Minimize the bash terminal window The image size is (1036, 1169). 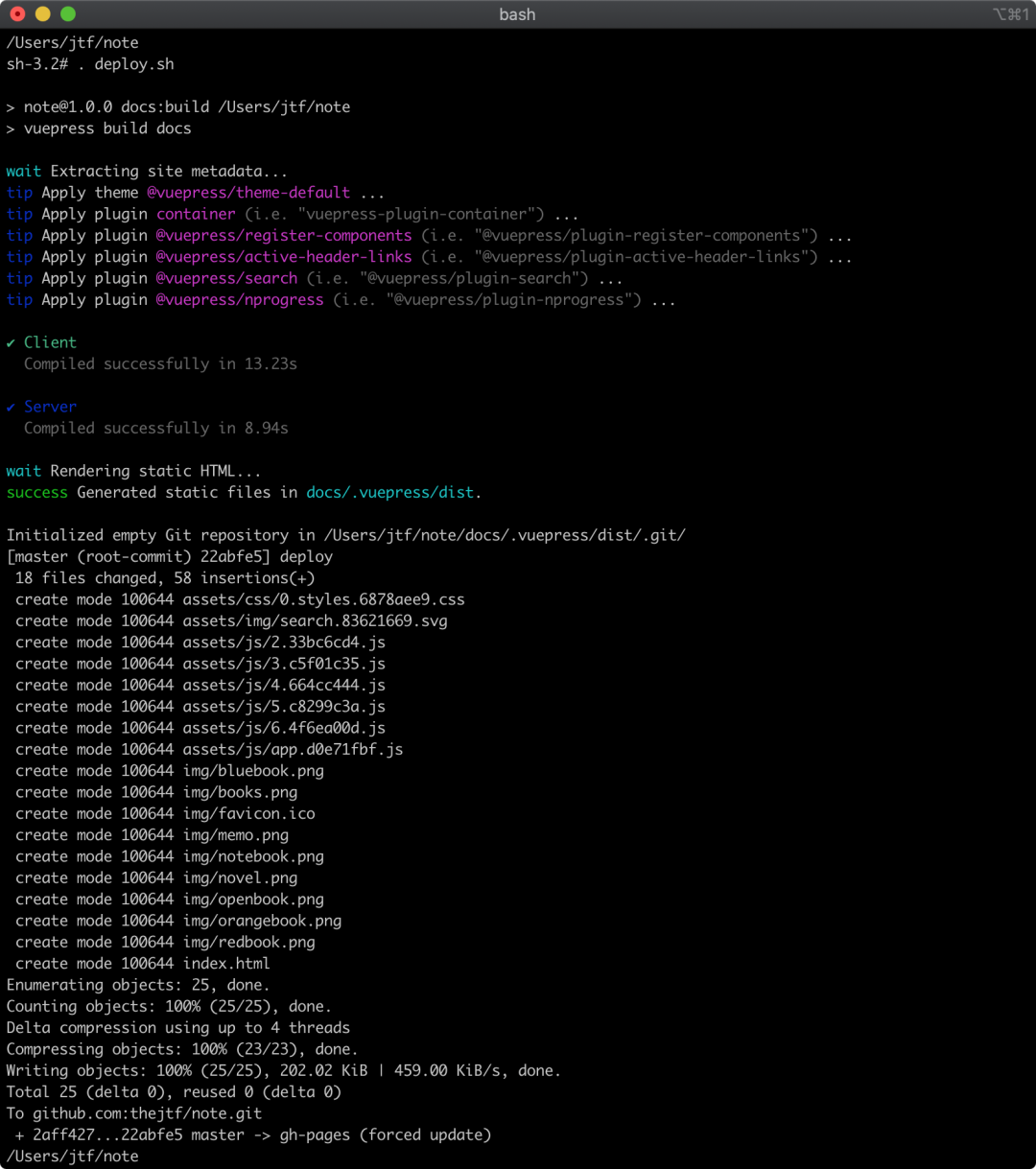[x=42, y=13]
